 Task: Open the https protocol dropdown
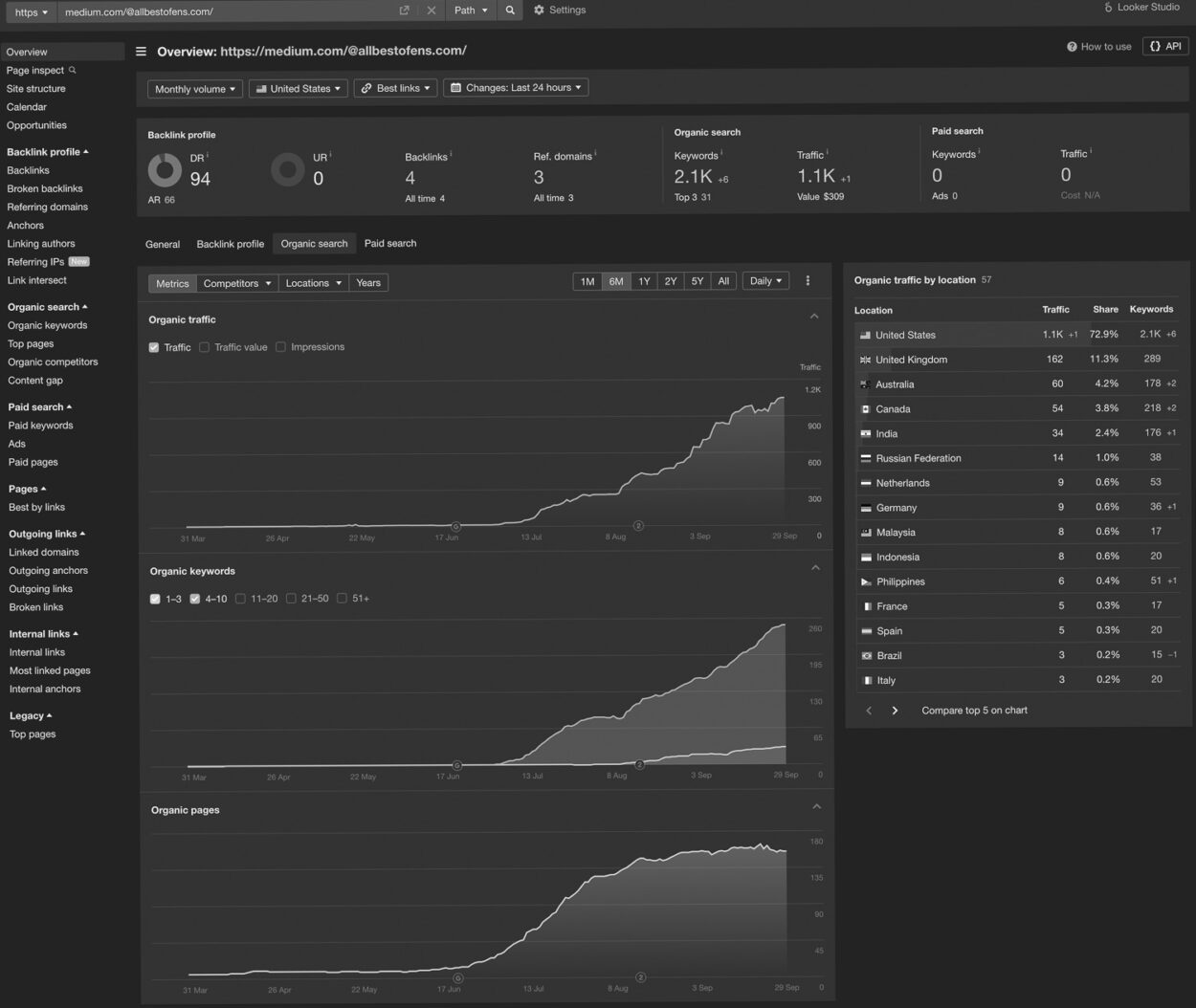click(31, 11)
